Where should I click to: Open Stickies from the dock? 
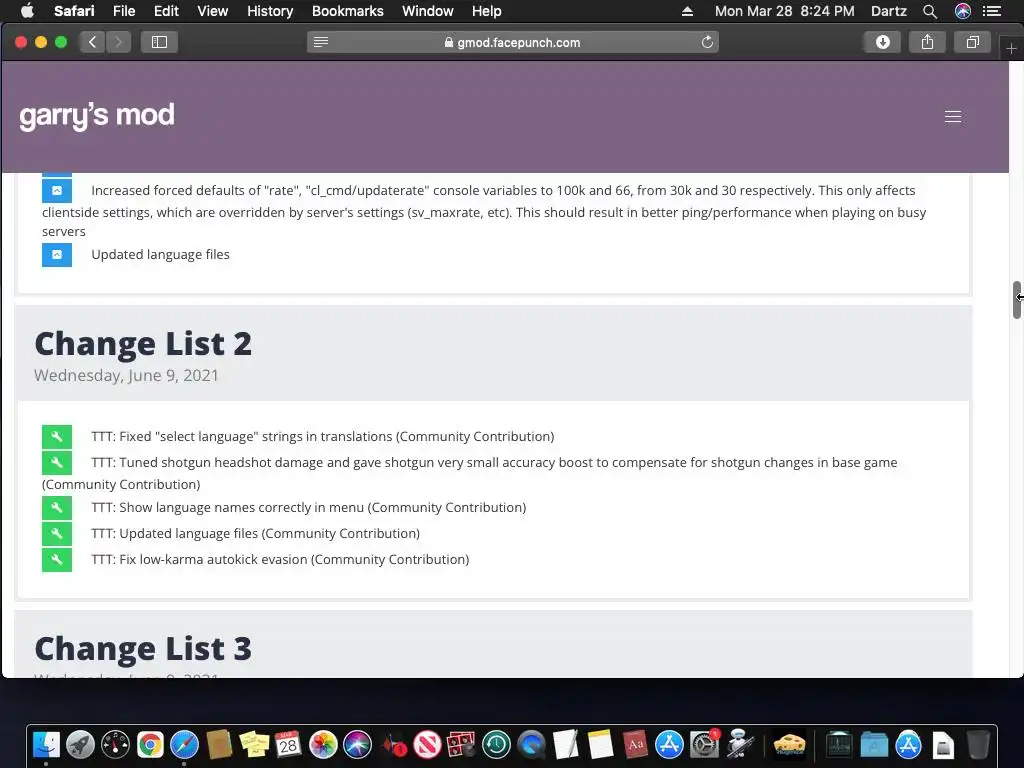[x=254, y=744]
